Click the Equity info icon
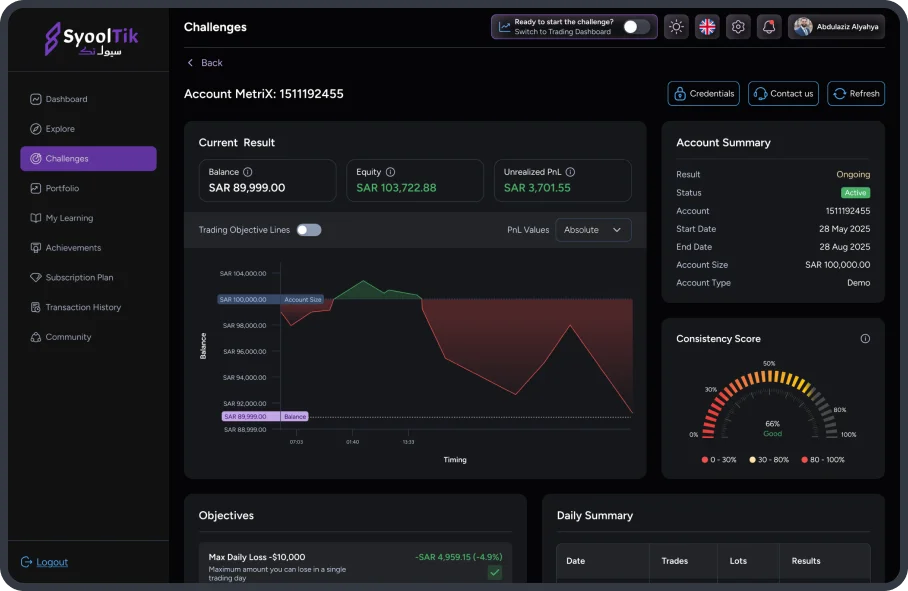Viewport: 908px width, 591px height. pyautogui.click(x=390, y=172)
